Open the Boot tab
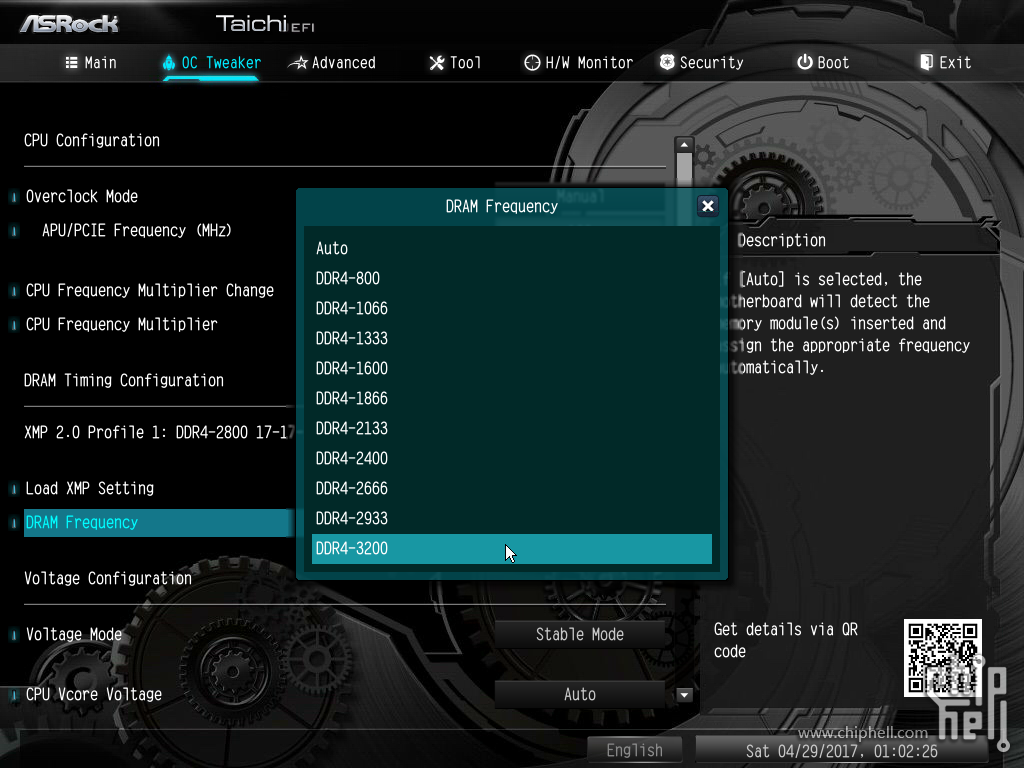 click(x=823, y=63)
